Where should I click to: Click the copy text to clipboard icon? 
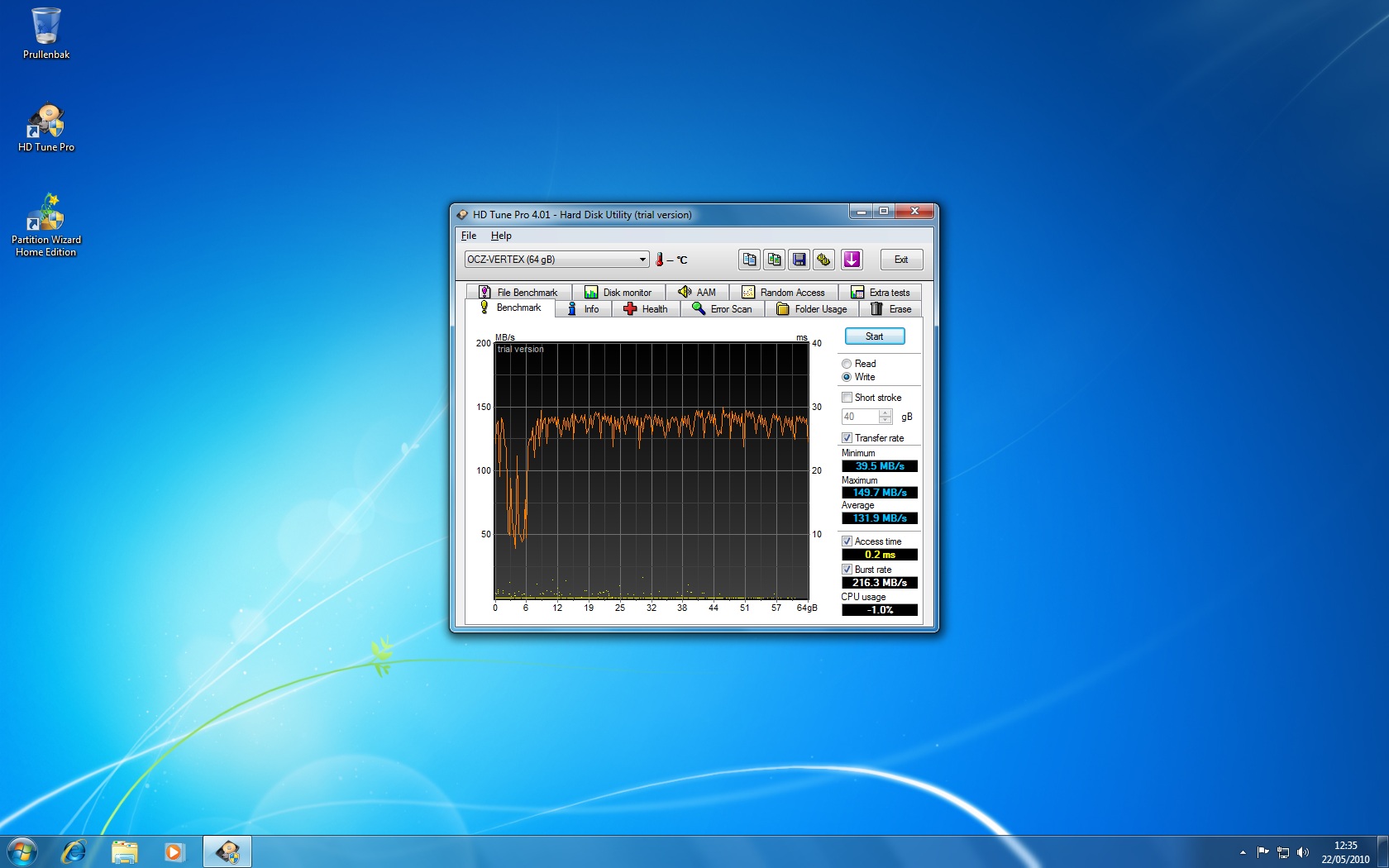point(749,260)
